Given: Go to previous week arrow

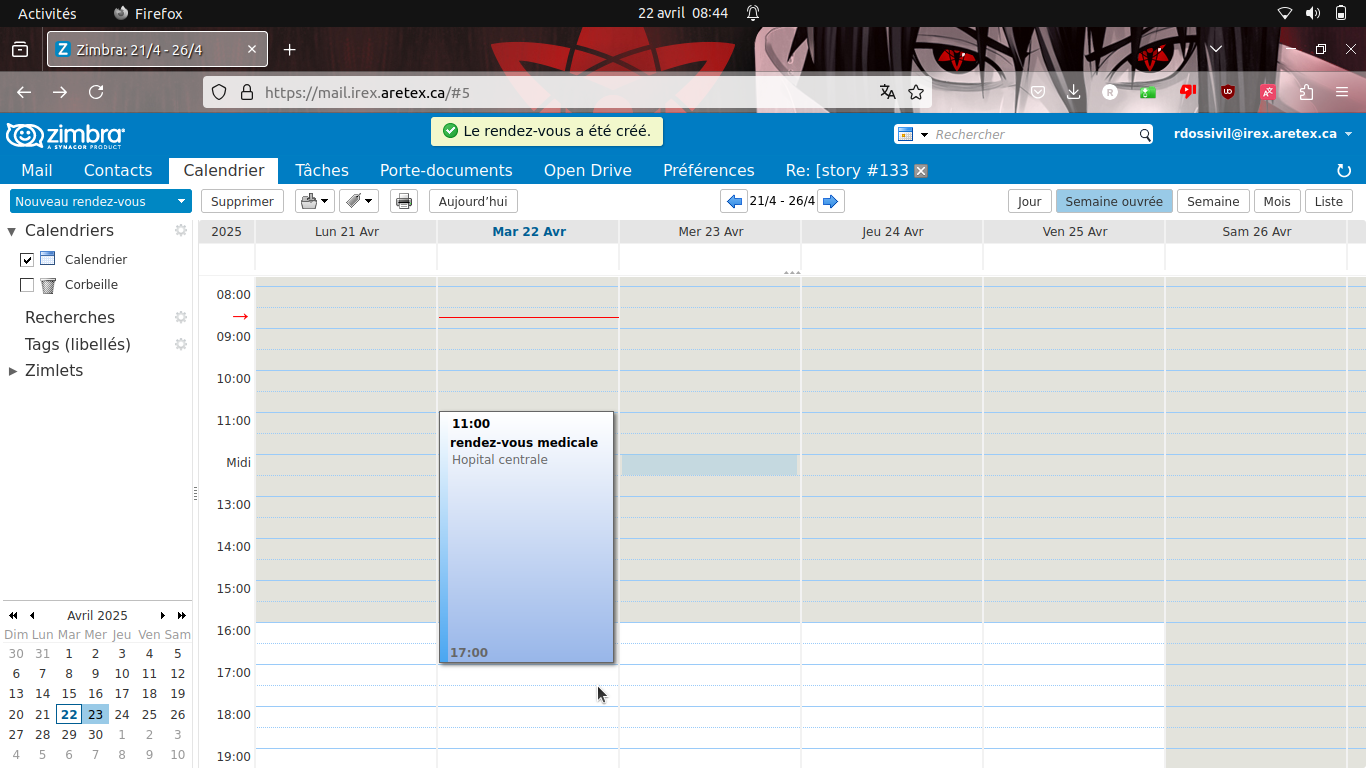Looking at the screenshot, I should (735, 201).
